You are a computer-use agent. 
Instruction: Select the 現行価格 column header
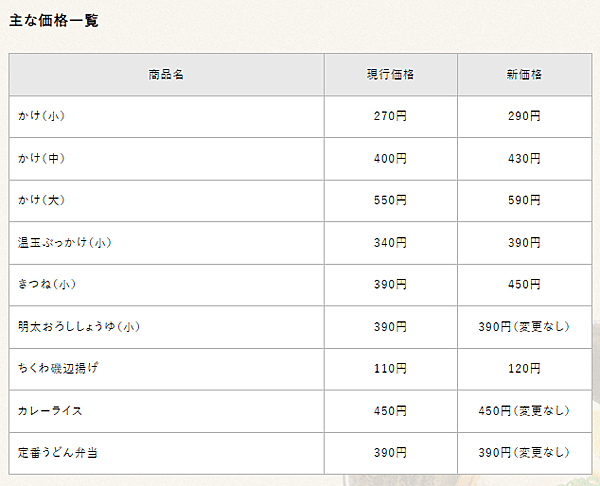tap(390, 74)
